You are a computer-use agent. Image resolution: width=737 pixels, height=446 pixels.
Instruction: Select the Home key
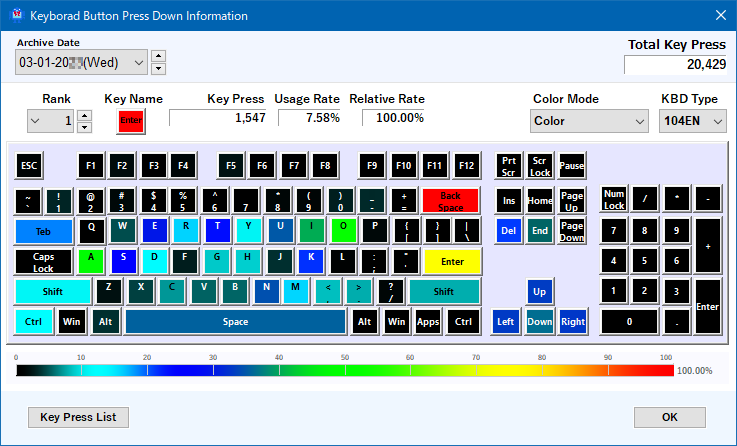[x=540, y=201]
